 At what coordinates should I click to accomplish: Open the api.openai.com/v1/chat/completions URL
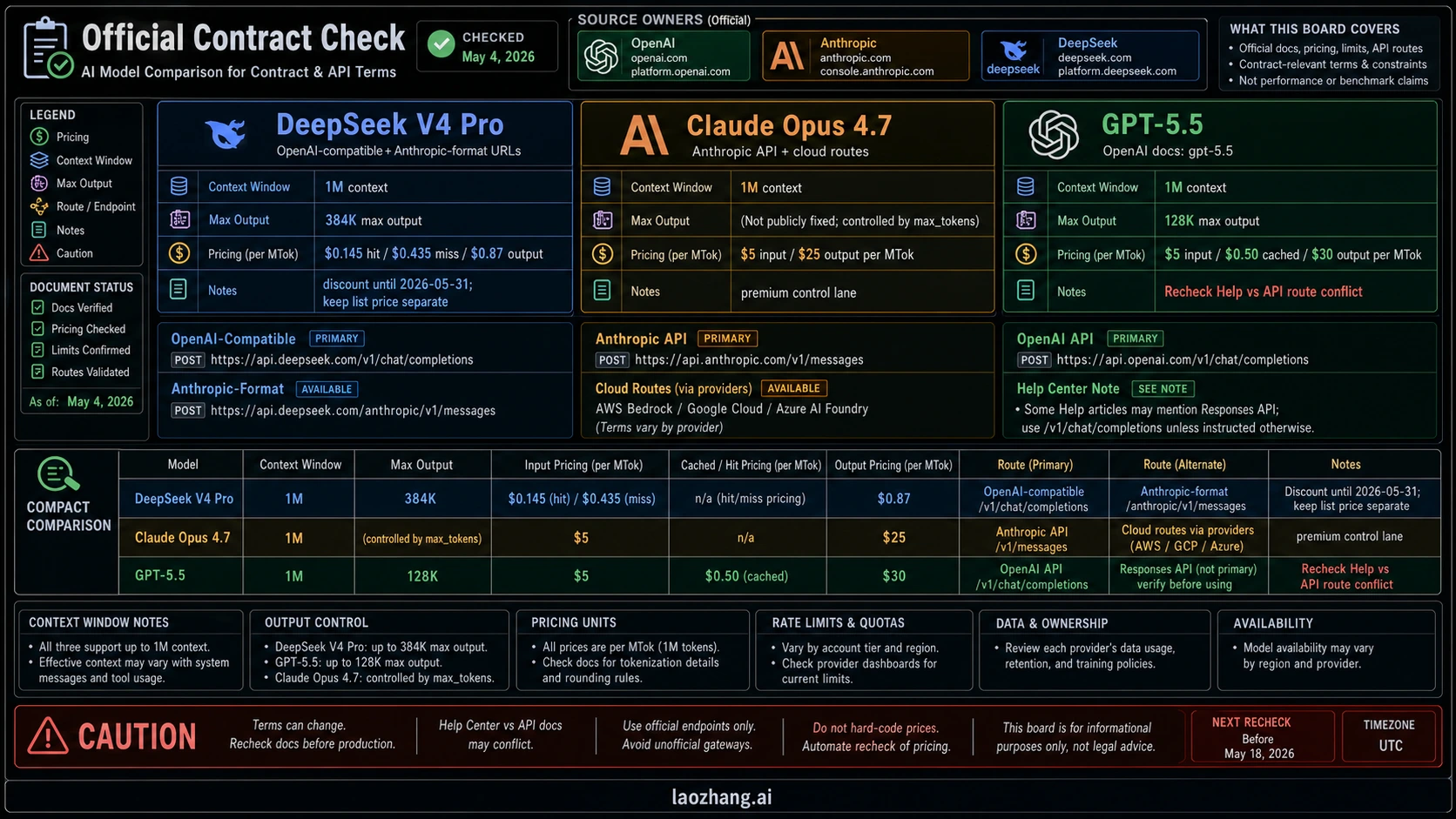pyautogui.click(x=1183, y=359)
